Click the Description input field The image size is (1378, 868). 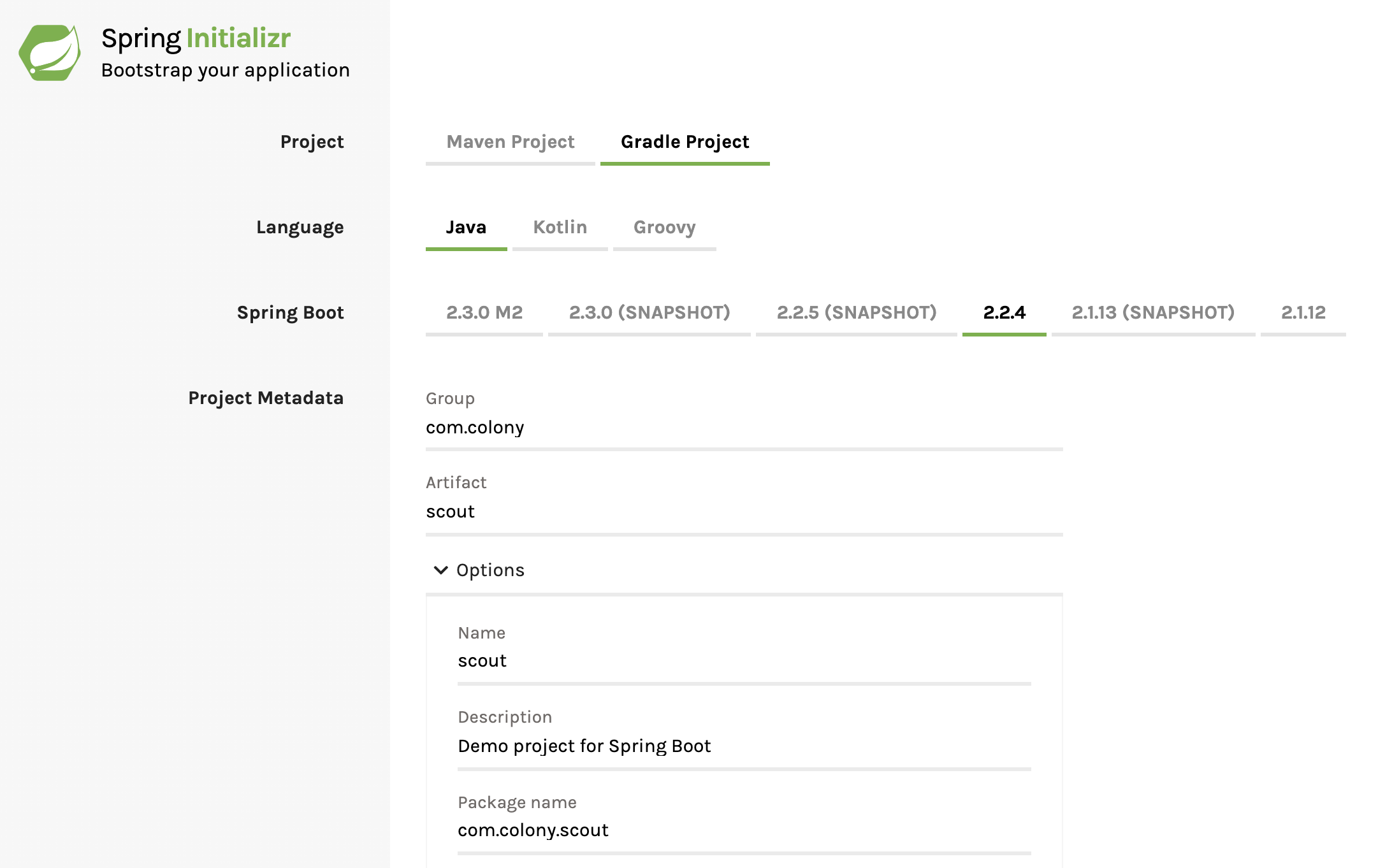pos(743,746)
